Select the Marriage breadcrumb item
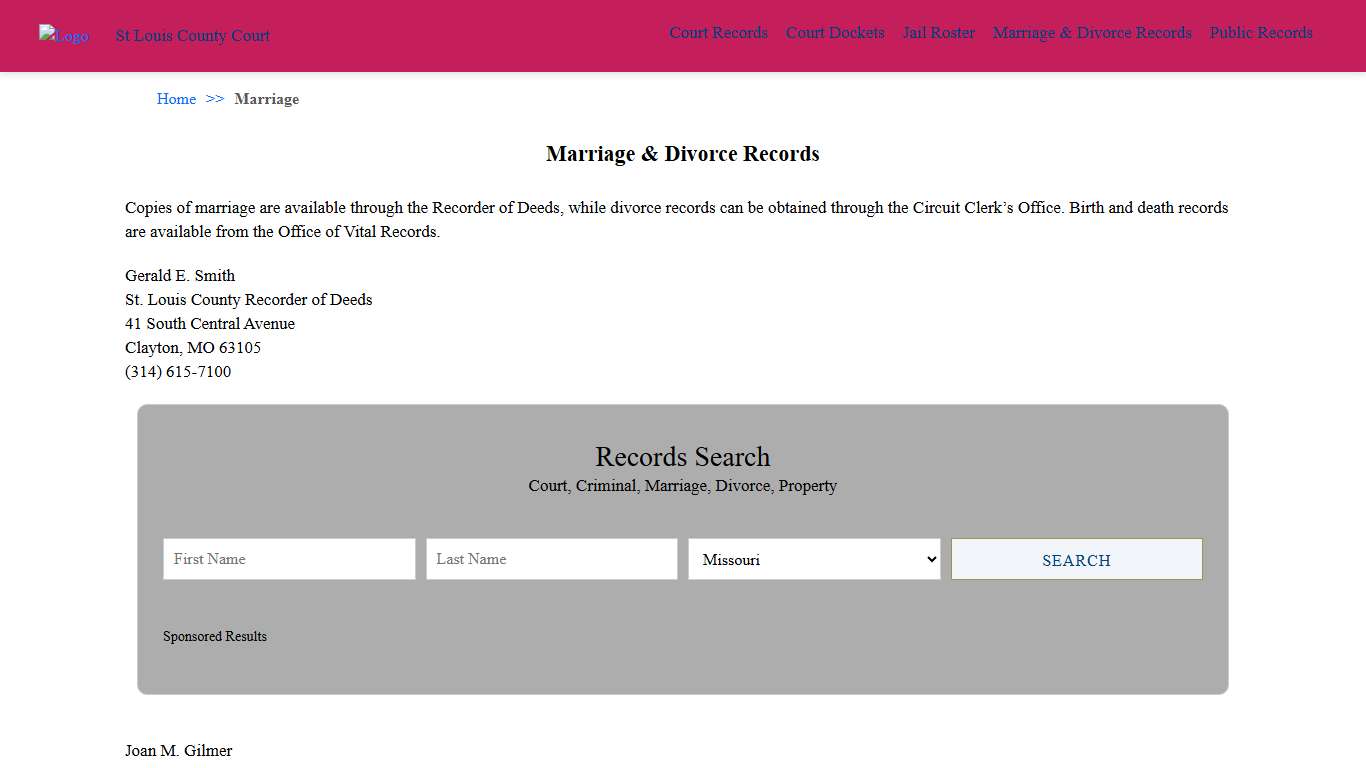The width and height of the screenshot is (1366, 768). pyautogui.click(x=266, y=99)
